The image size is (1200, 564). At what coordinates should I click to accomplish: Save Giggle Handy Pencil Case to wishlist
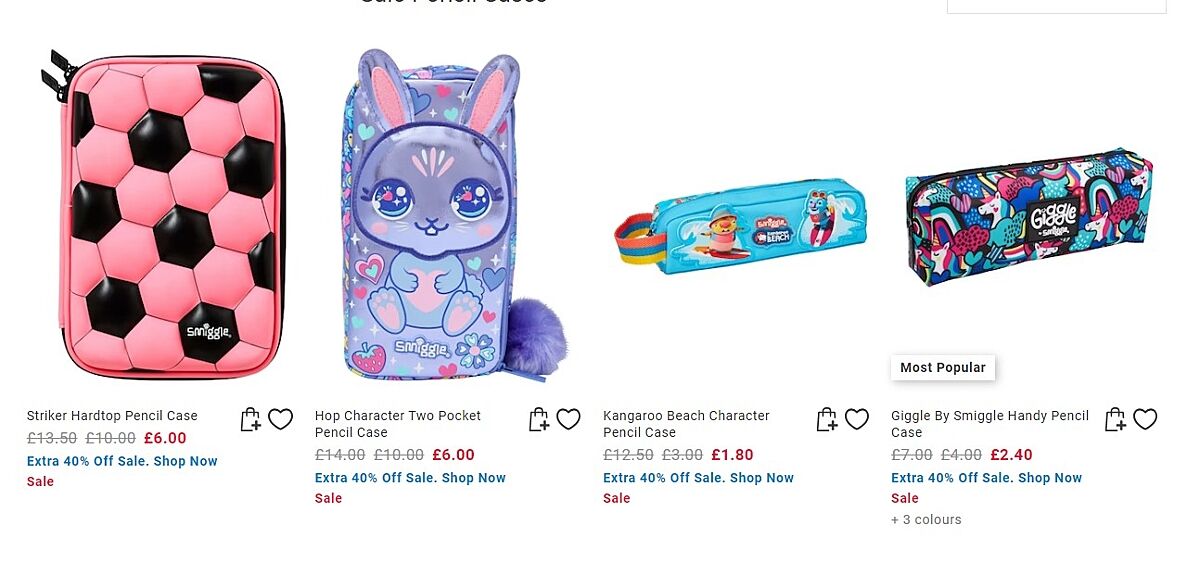coord(1145,420)
